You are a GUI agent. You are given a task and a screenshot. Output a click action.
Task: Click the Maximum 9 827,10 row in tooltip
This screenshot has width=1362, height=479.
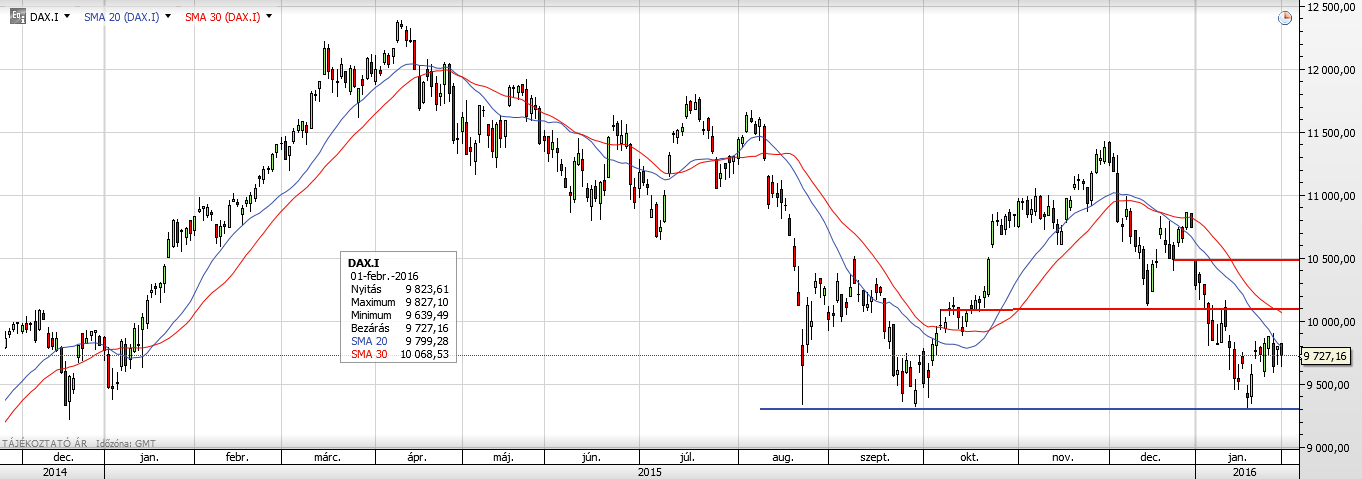(x=400, y=302)
